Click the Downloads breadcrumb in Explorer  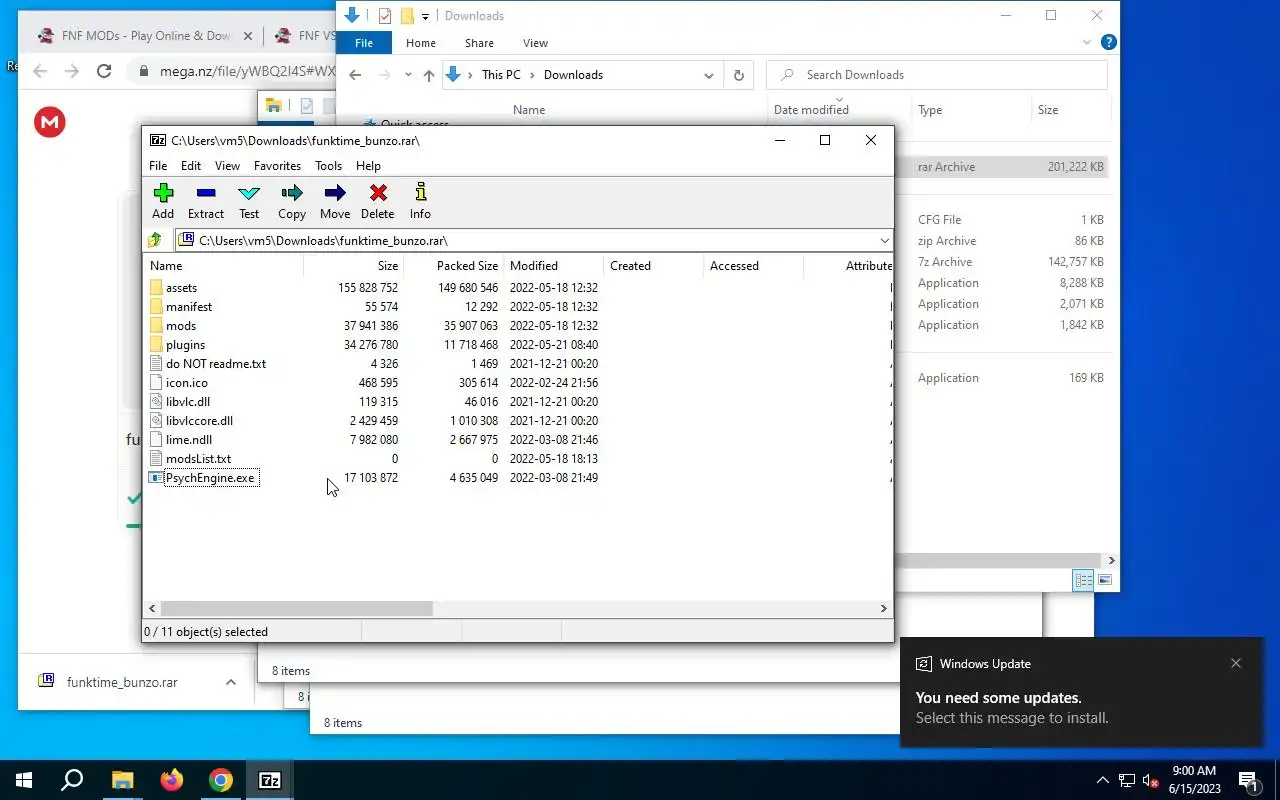573,75
